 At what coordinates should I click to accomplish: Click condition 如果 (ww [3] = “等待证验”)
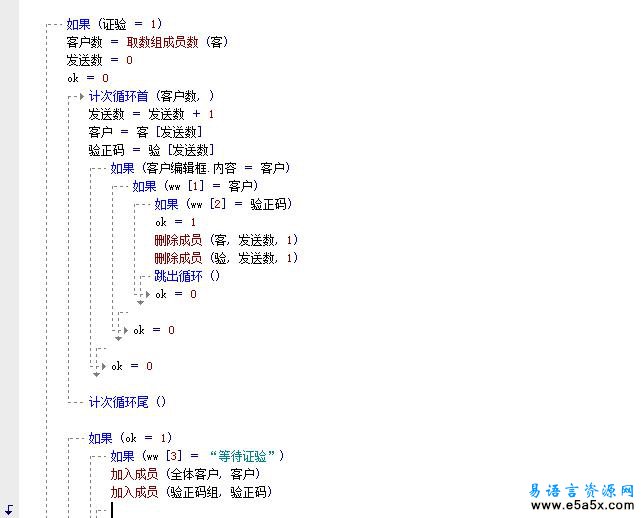click(x=197, y=456)
